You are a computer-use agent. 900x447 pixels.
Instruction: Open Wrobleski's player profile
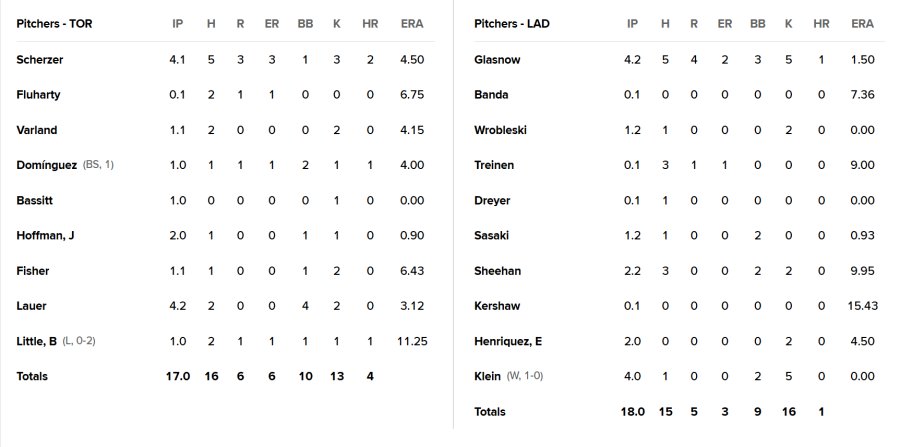(501, 130)
